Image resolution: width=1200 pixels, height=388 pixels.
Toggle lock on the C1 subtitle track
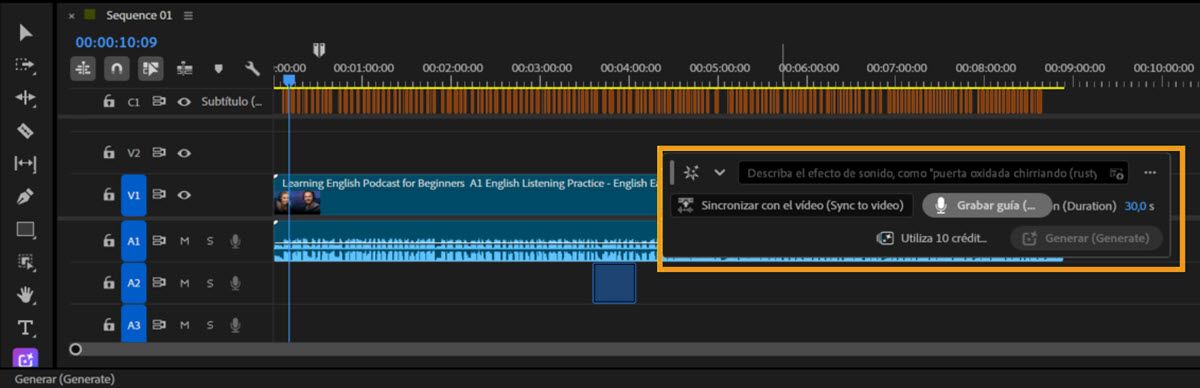click(109, 102)
